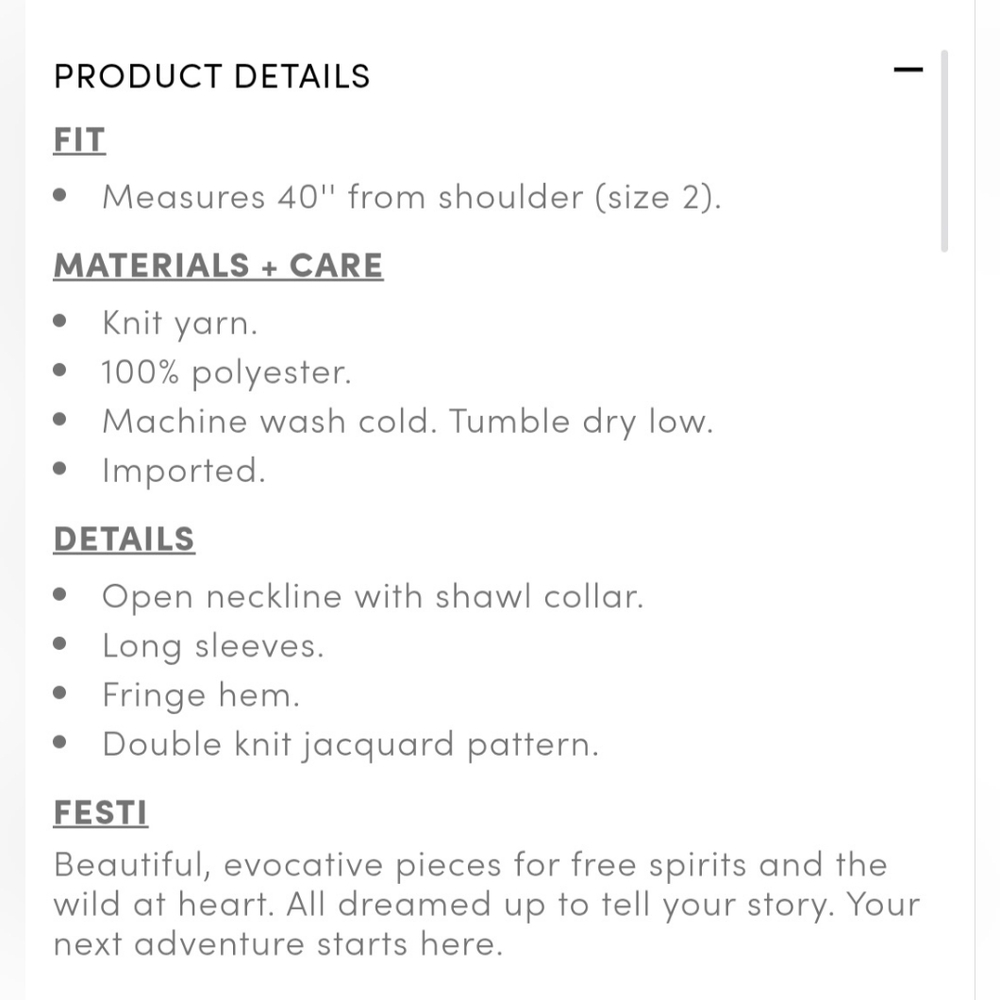
Task: Select the underlined FIT heading
Action: [79, 140]
